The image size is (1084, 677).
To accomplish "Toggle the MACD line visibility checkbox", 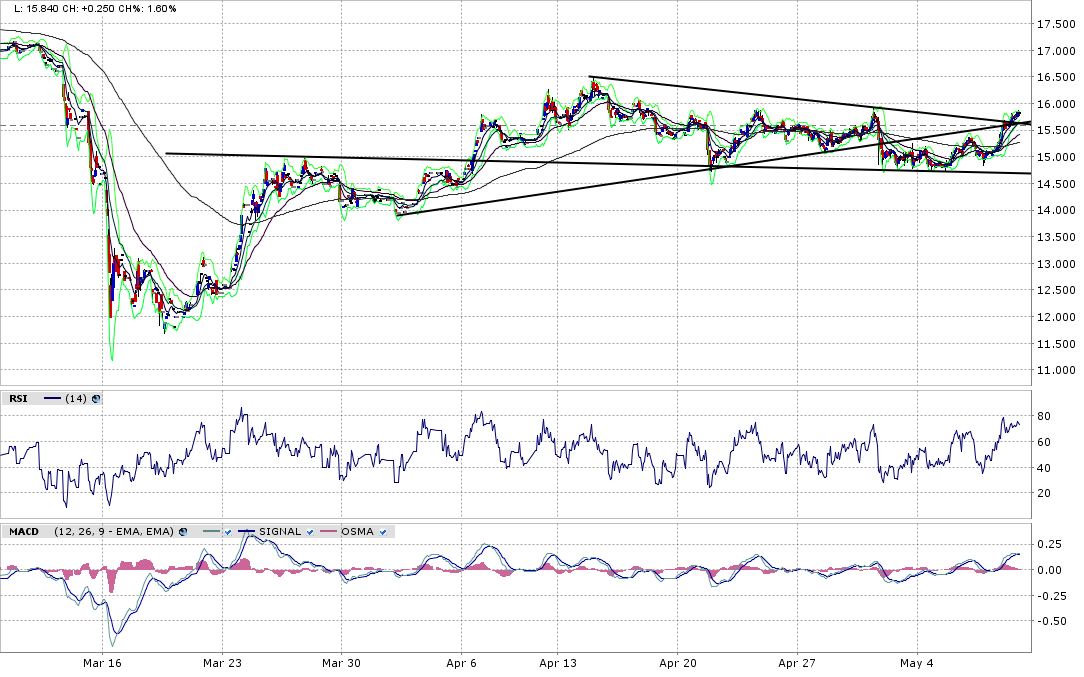I will pyautogui.click(x=227, y=531).
